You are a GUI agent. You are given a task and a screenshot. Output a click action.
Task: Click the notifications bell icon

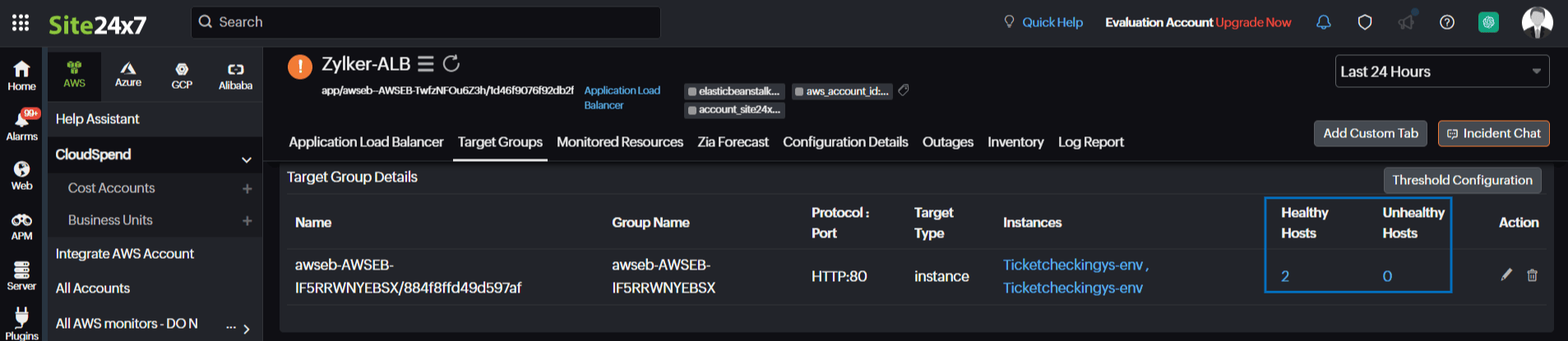pos(1323,22)
